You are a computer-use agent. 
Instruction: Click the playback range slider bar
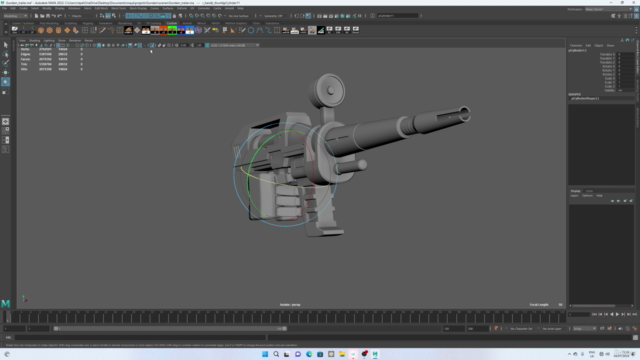click(171, 329)
